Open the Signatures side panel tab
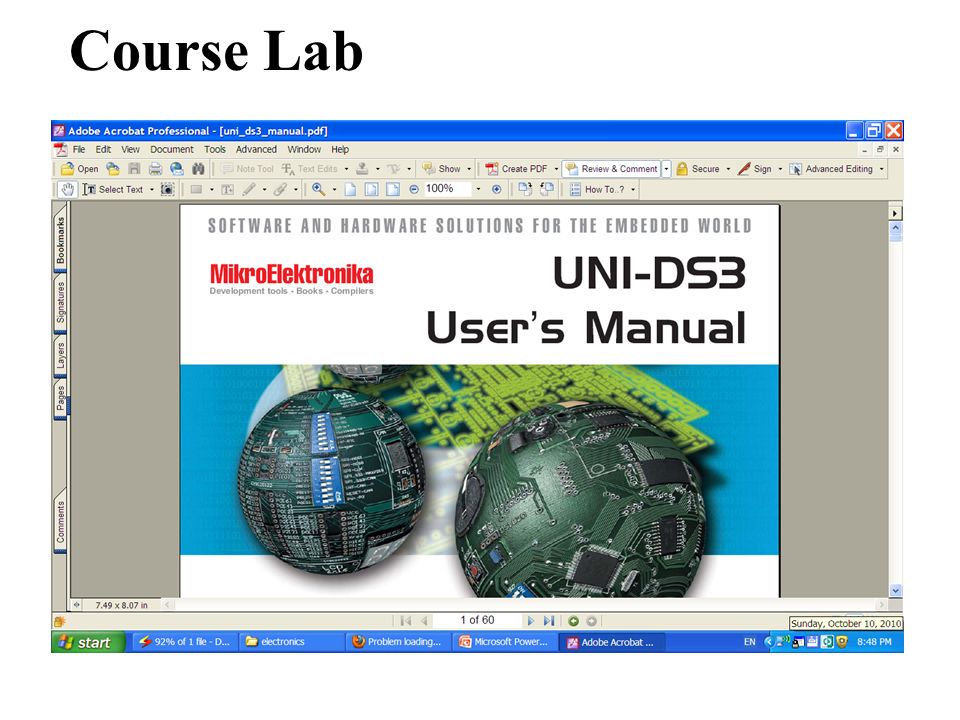Screen dimensions: 960x720 pyautogui.click(x=60, y=302)
